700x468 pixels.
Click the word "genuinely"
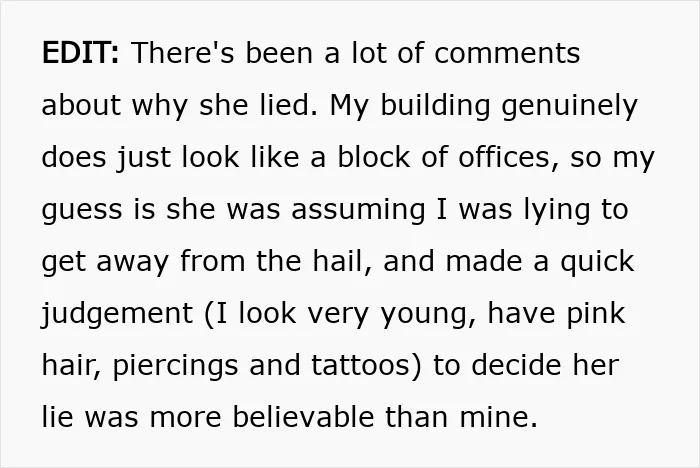[x=570, y=107]
